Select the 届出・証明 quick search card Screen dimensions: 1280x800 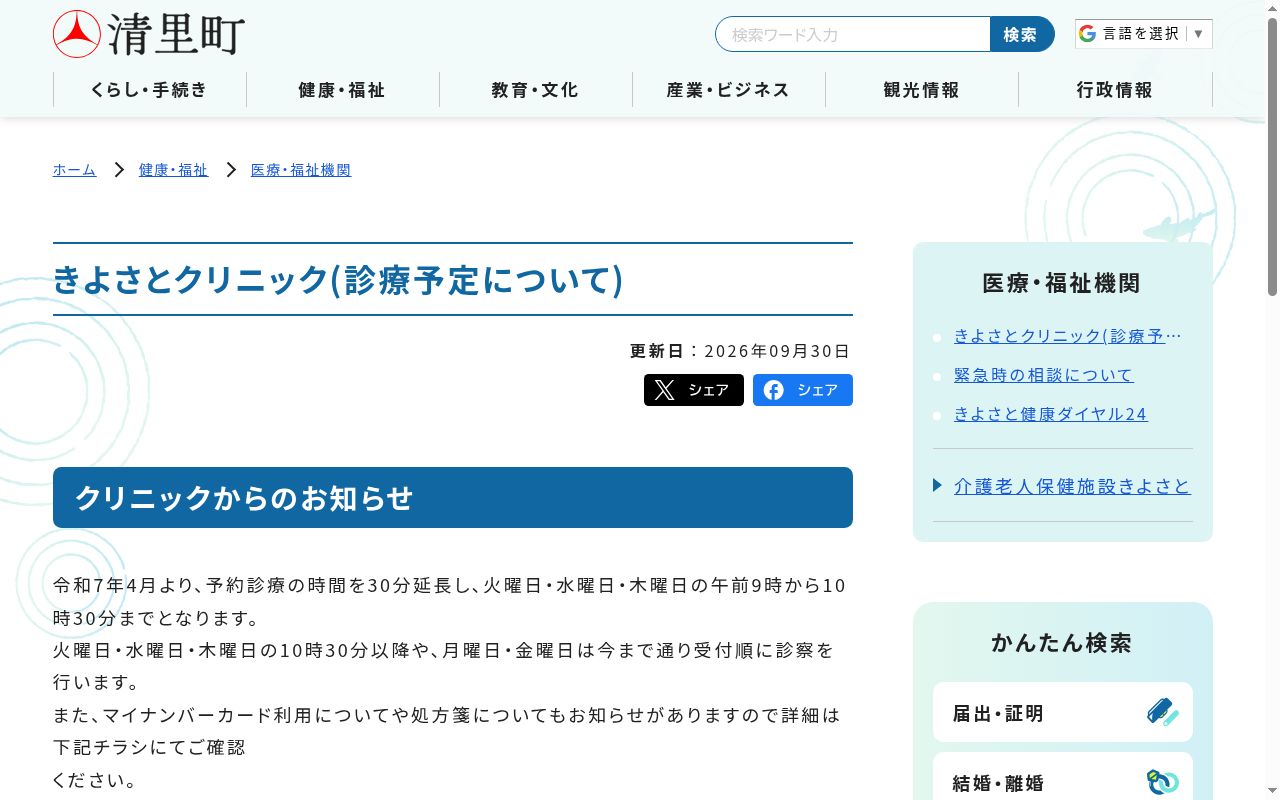click(1063, 712)
